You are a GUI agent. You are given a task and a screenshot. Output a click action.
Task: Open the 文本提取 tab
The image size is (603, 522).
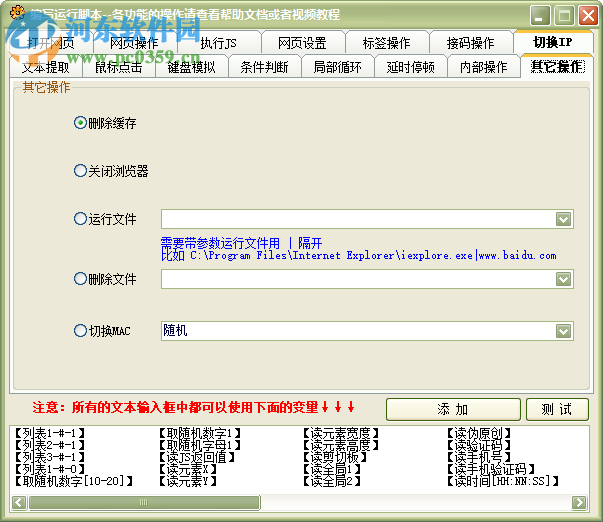click(x=46, y=67)
